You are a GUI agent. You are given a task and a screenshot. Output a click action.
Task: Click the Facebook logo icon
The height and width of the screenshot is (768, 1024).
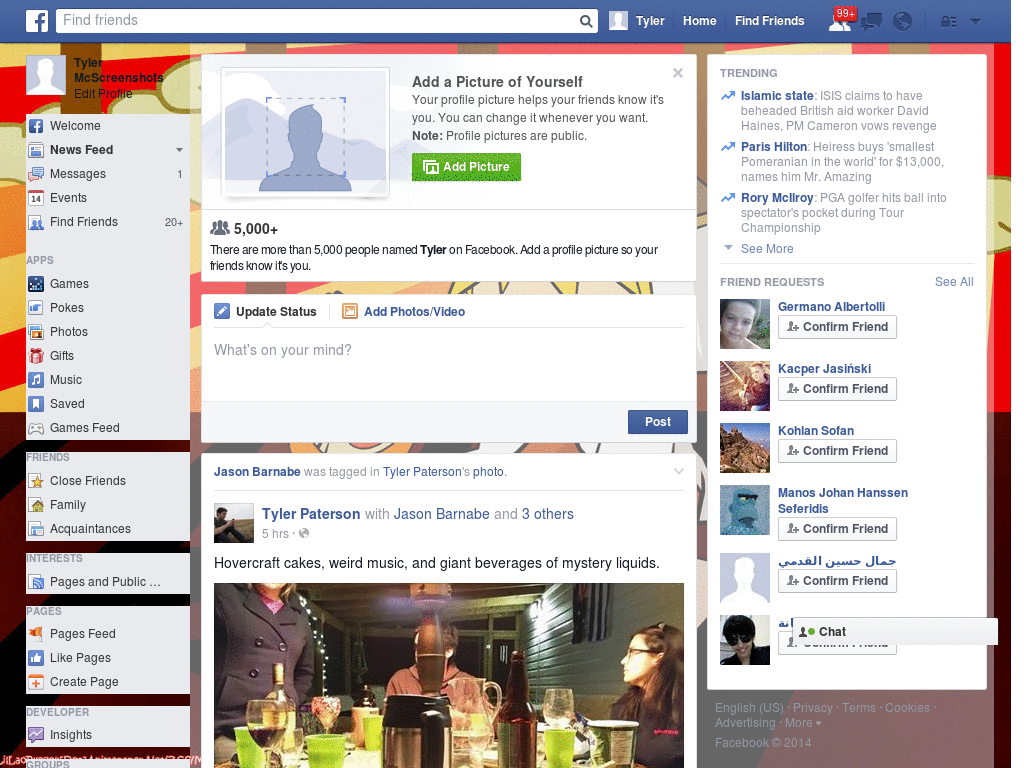37,21
